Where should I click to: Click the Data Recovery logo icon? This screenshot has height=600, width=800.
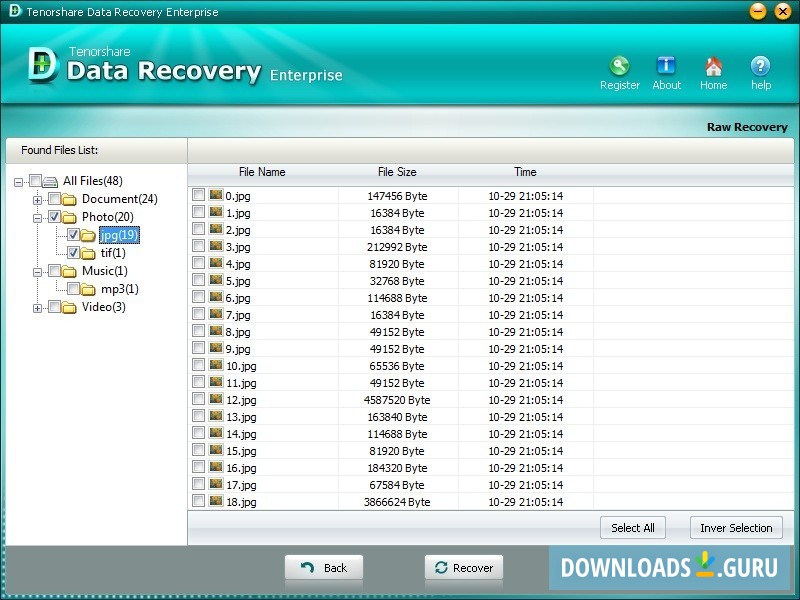44,64
